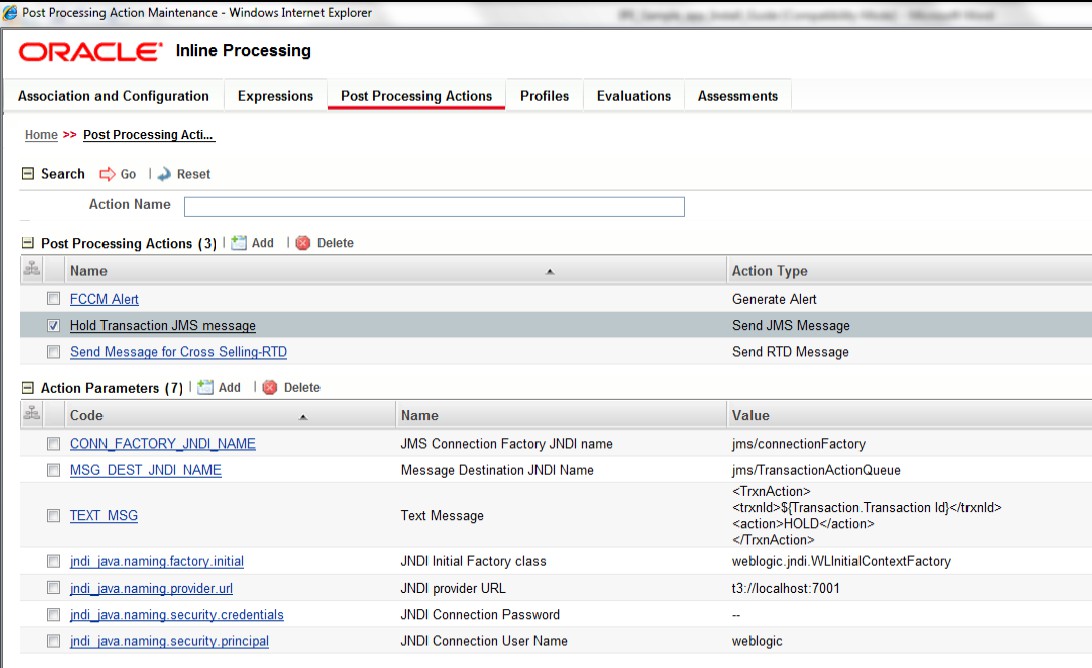Click Delete icon in Action Parameters
The image size is (1092, 668).
point(270,387)
